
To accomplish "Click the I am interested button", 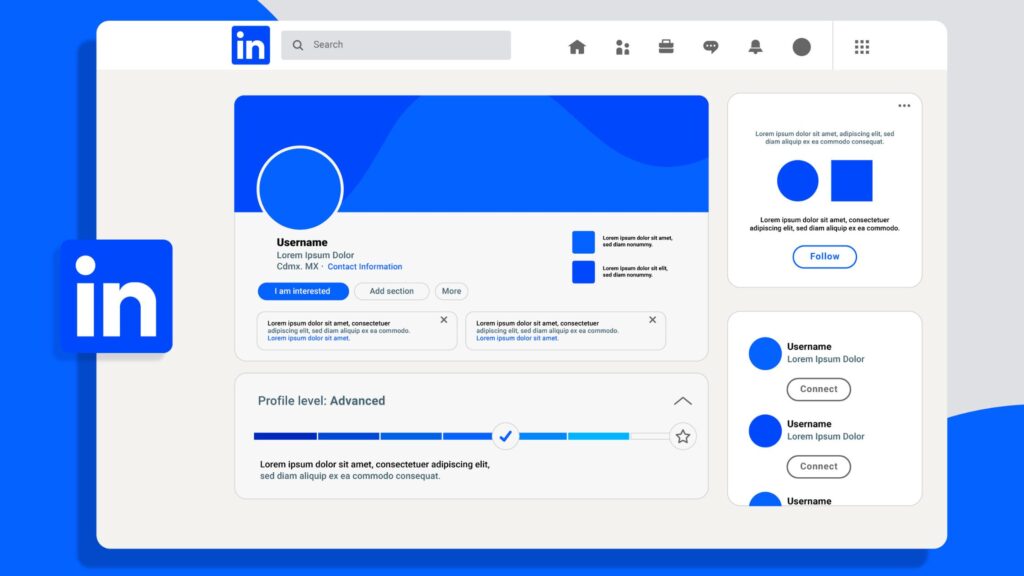I will click(x=303, y=292).
